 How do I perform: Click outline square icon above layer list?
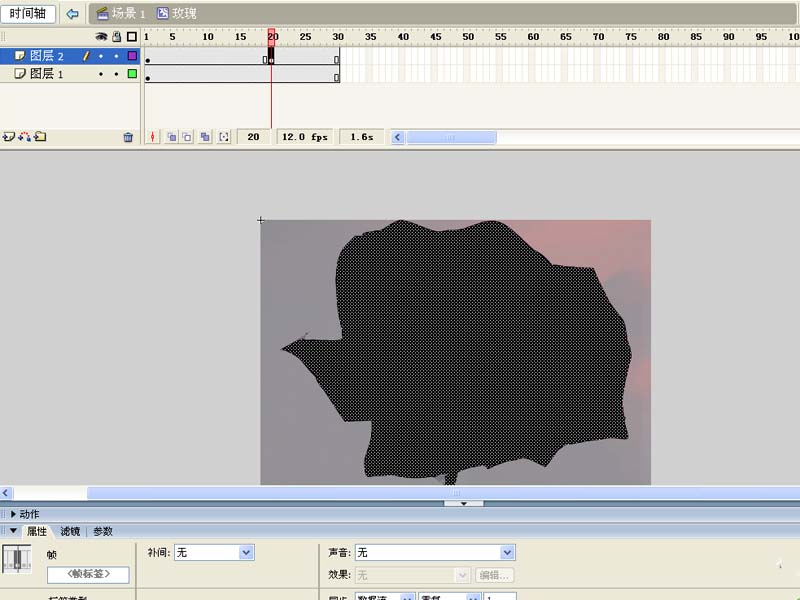click(132, 37)
